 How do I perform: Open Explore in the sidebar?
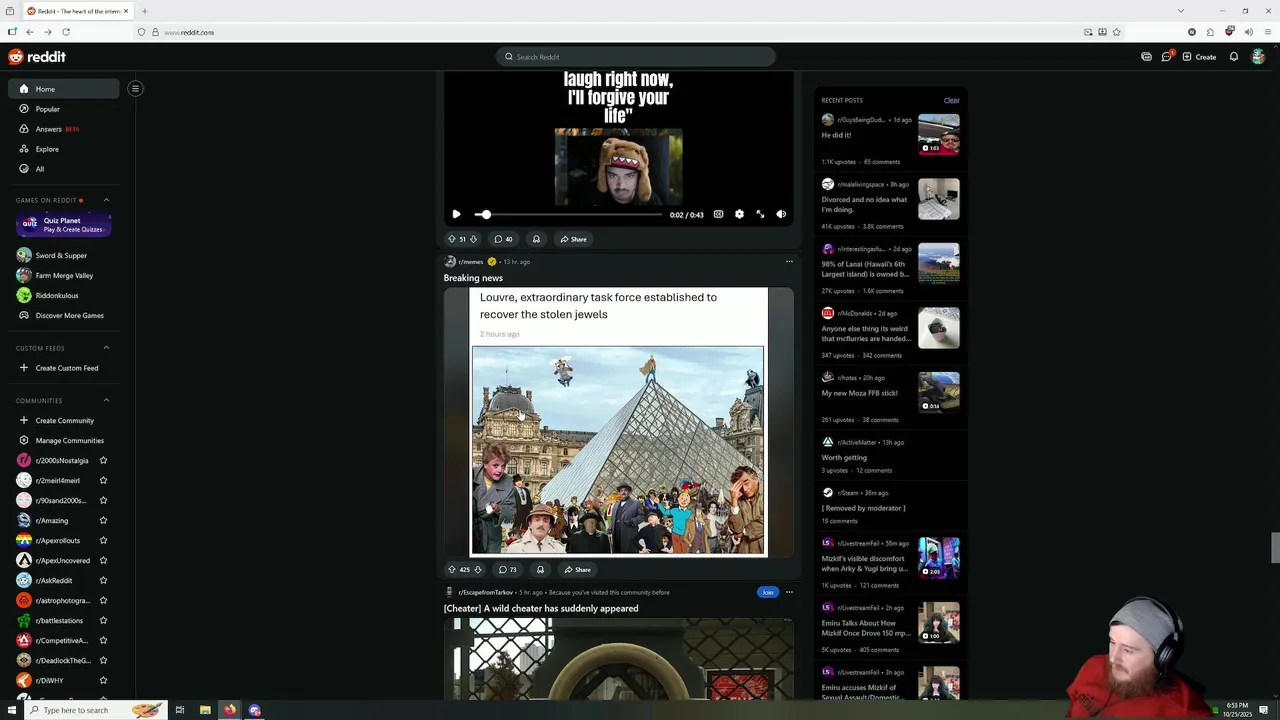64,149
